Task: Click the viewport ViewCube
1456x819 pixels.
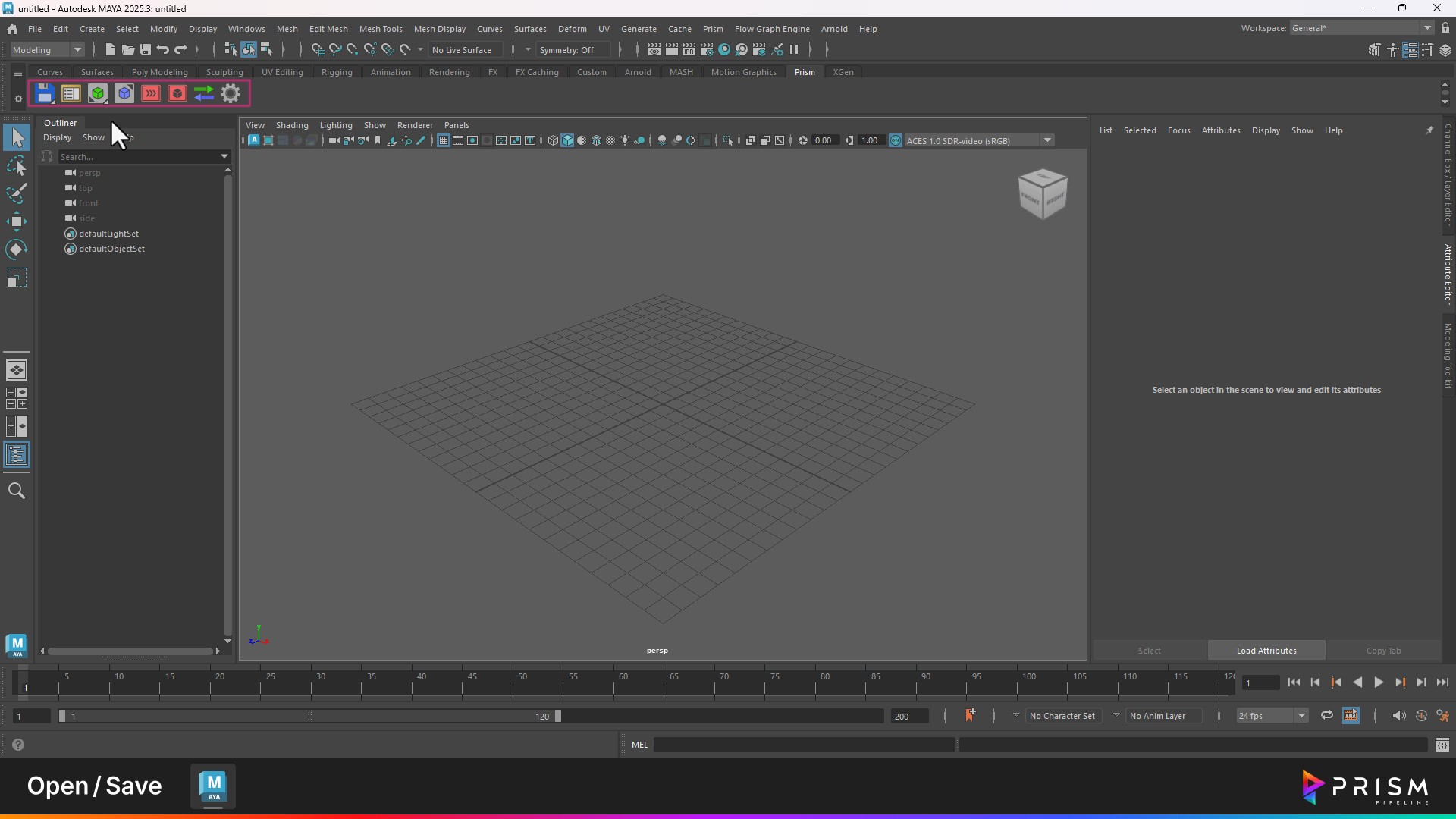Action: (x=1043, y=194)
